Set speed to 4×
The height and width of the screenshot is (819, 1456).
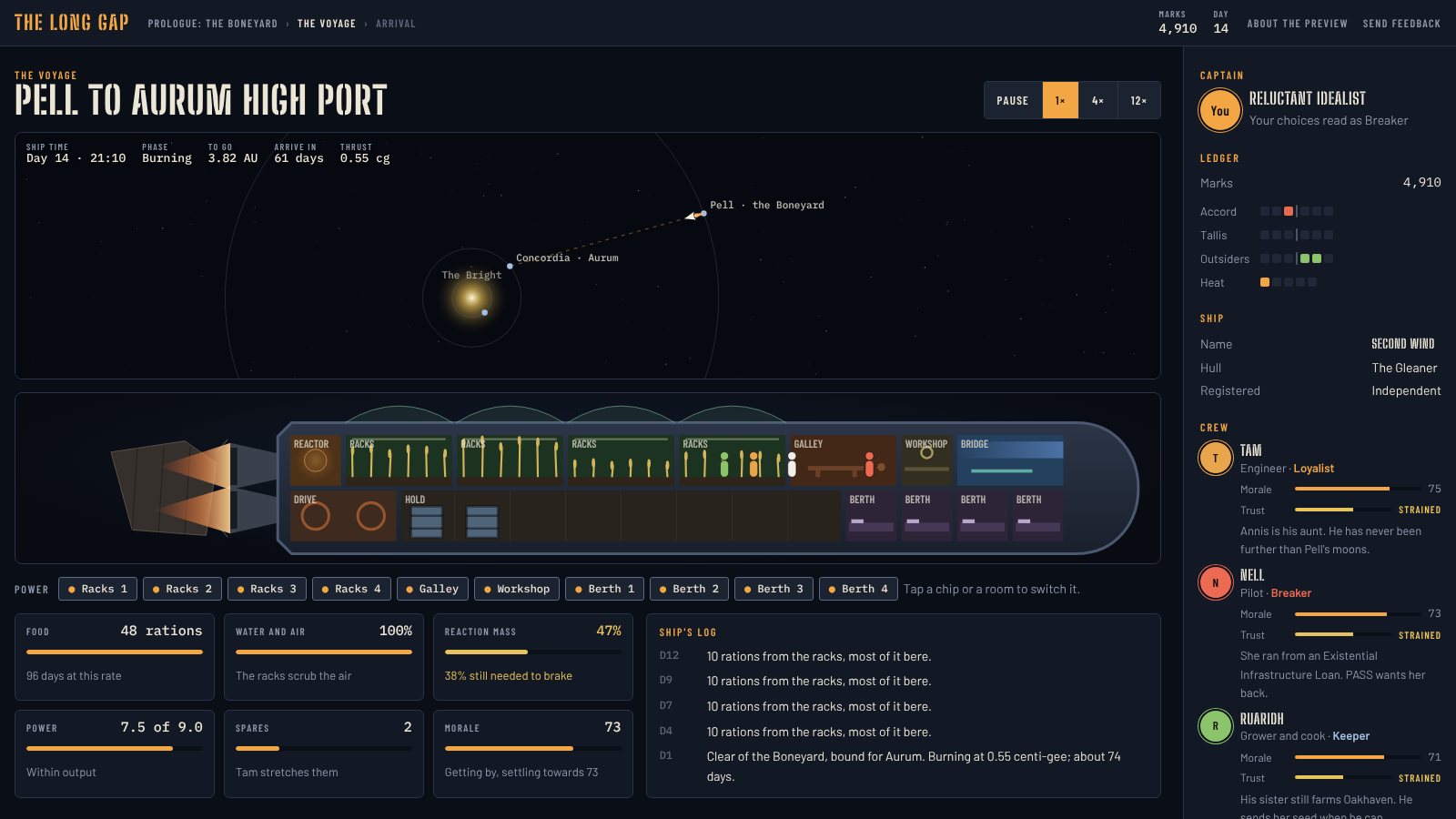1097,100
